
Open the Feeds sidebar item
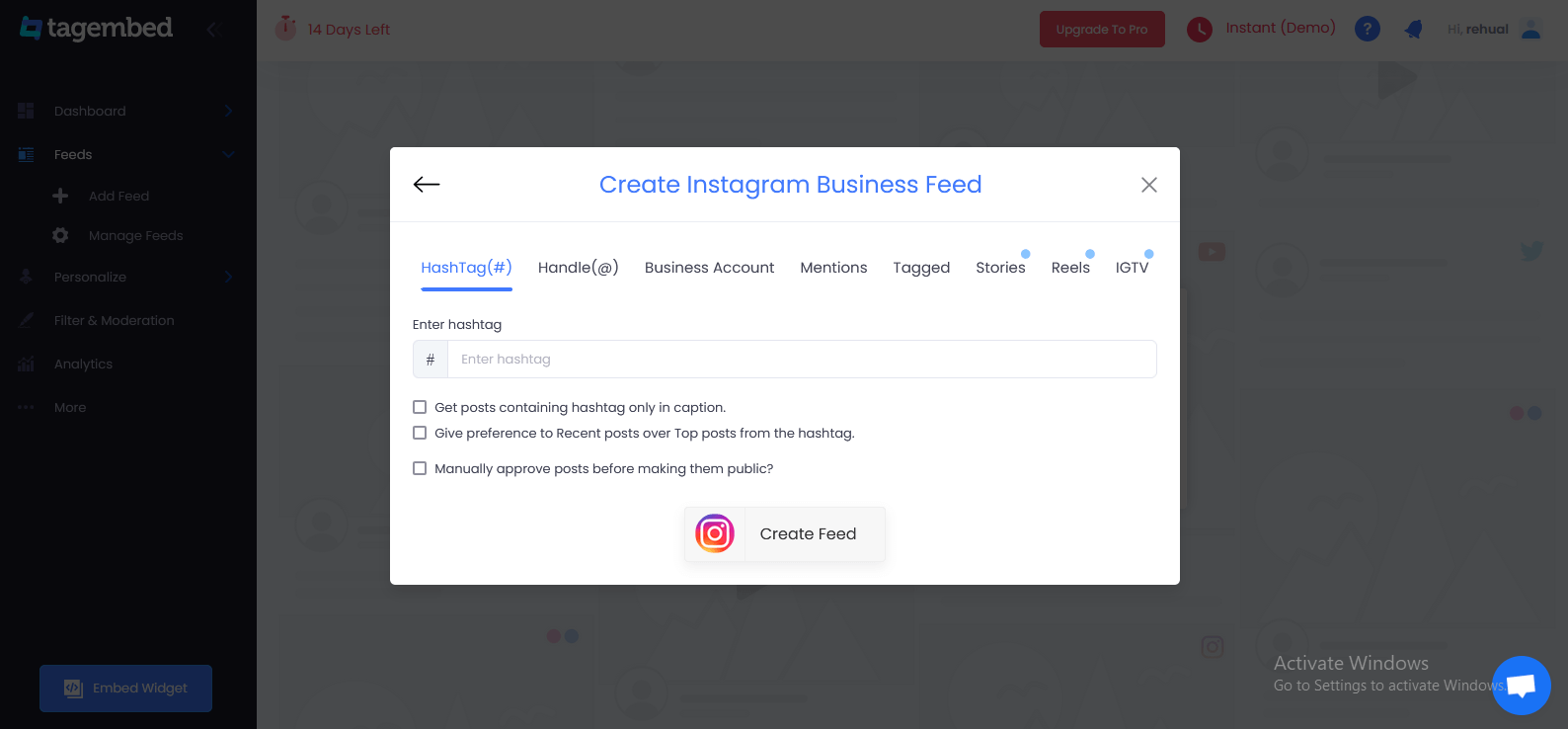coord(73,154)
